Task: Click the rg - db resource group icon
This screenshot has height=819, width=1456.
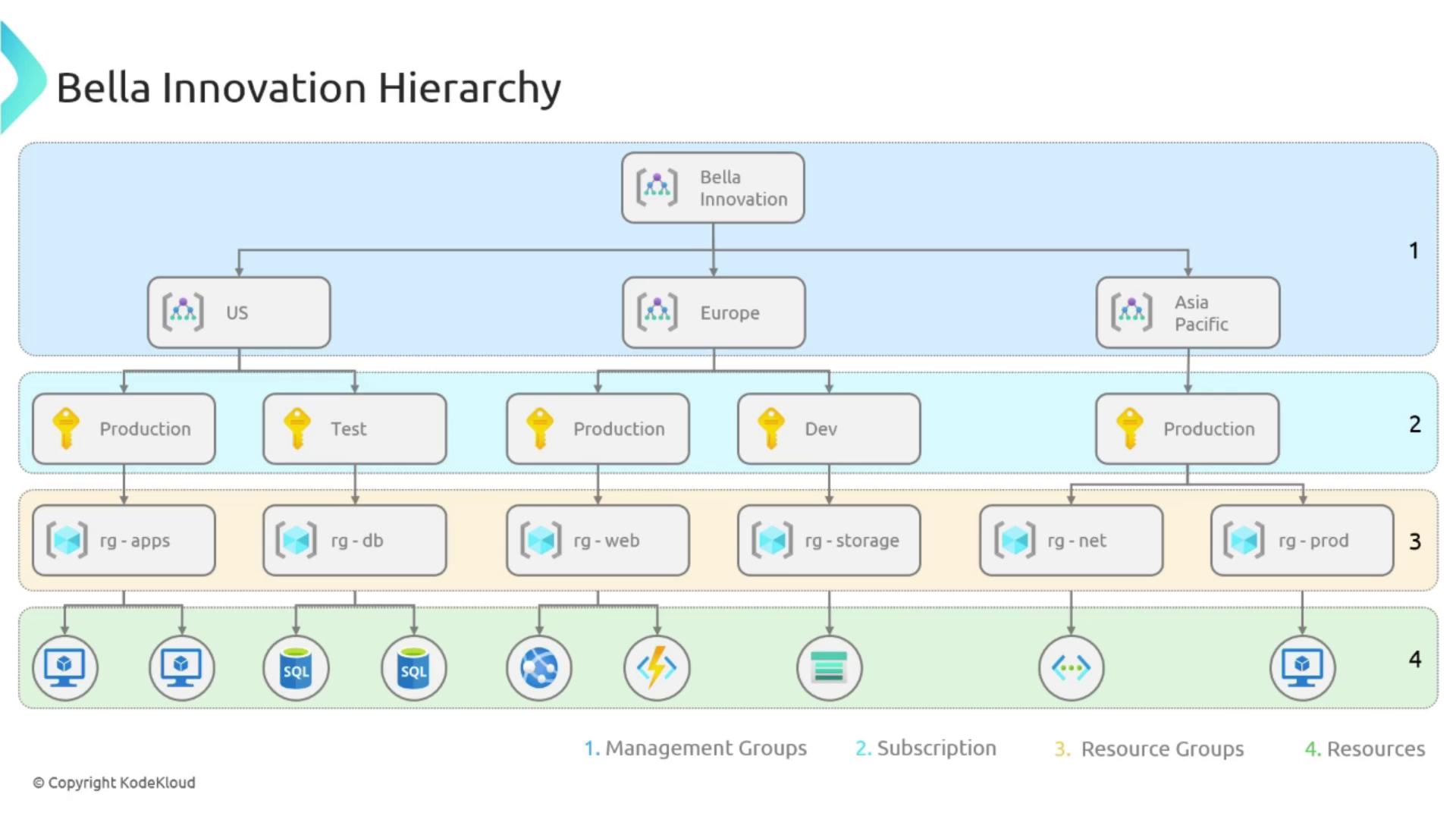Action: 297,540
